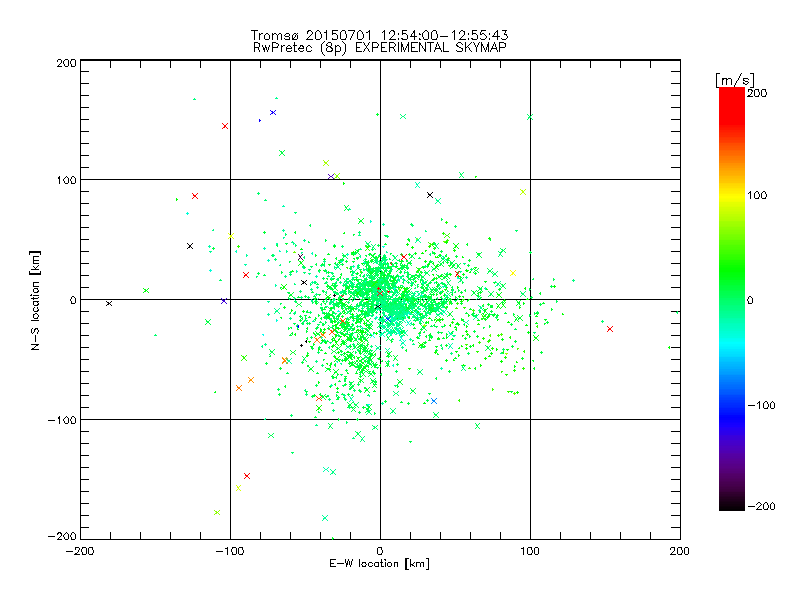Click the '-100' tick label on the N-S axis
The image size is (800, 600).
pyautogui.click(x=62, y=420)
